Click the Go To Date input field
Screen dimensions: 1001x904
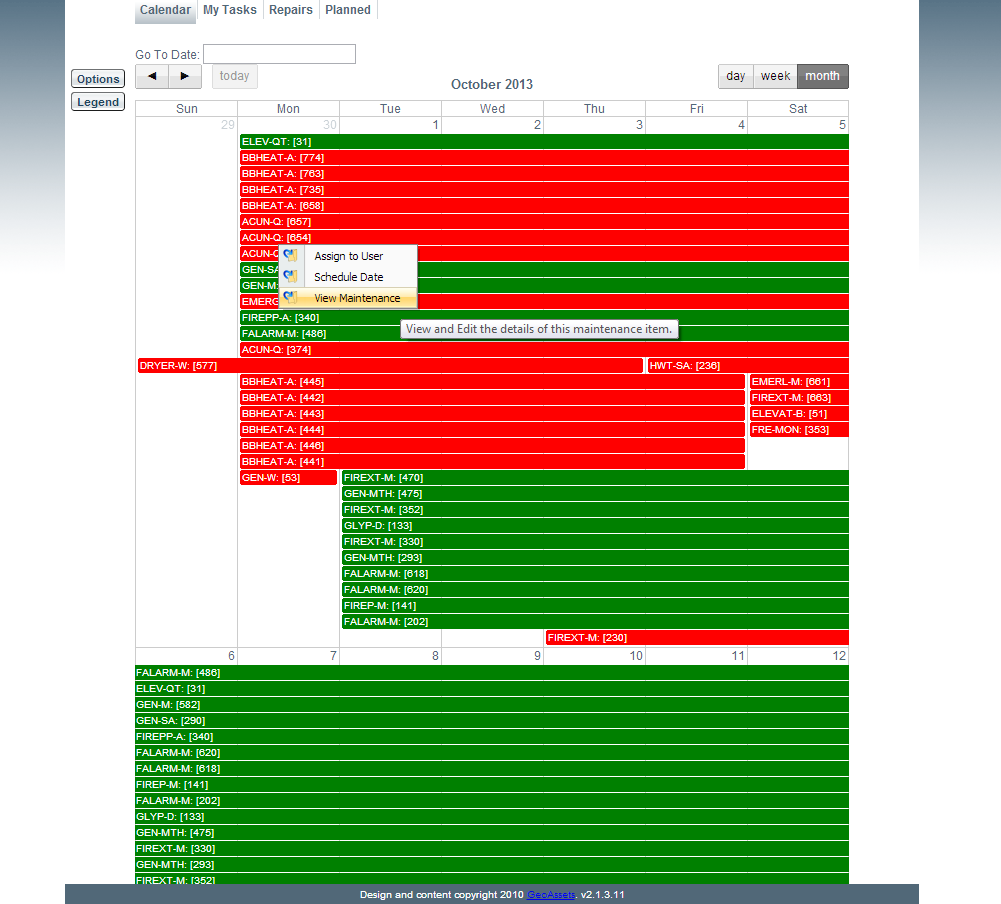tap(279, 54)
